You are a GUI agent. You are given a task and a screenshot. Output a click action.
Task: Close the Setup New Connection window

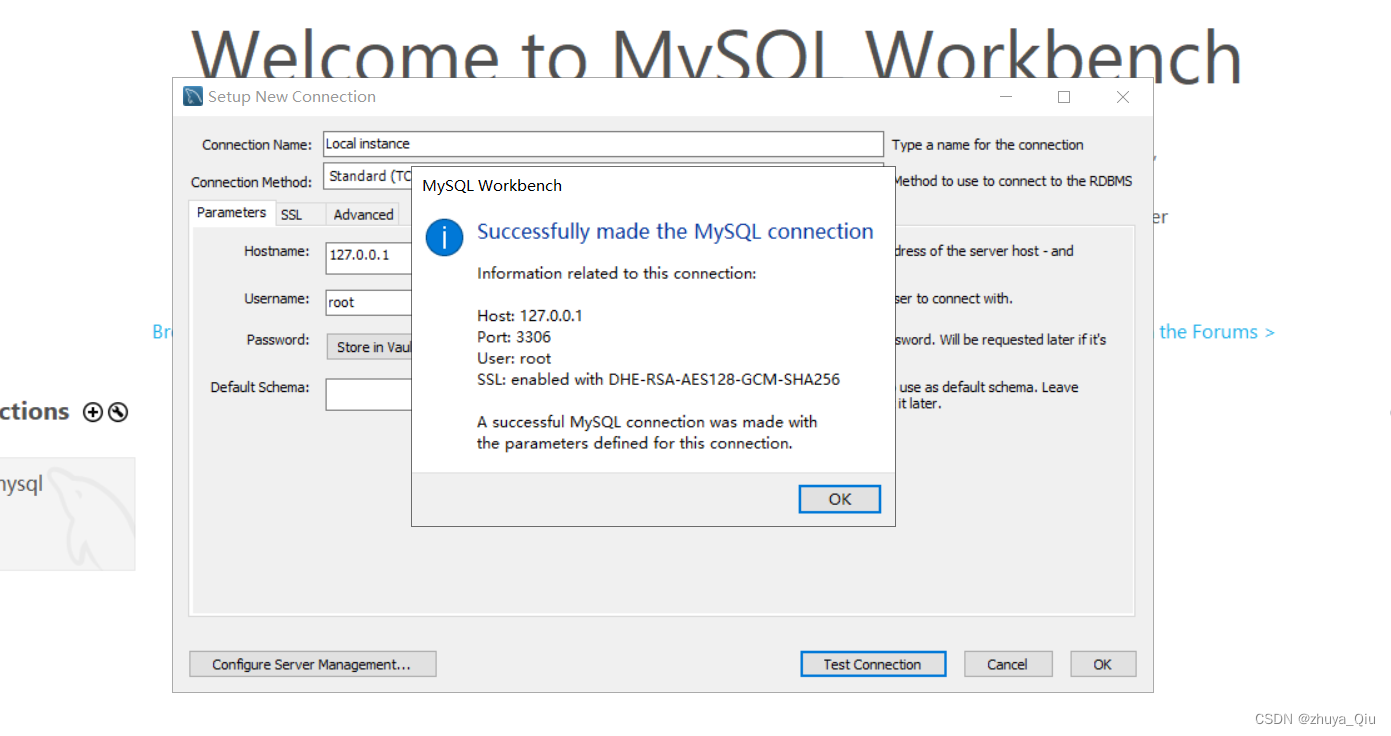click(1123, 97)
